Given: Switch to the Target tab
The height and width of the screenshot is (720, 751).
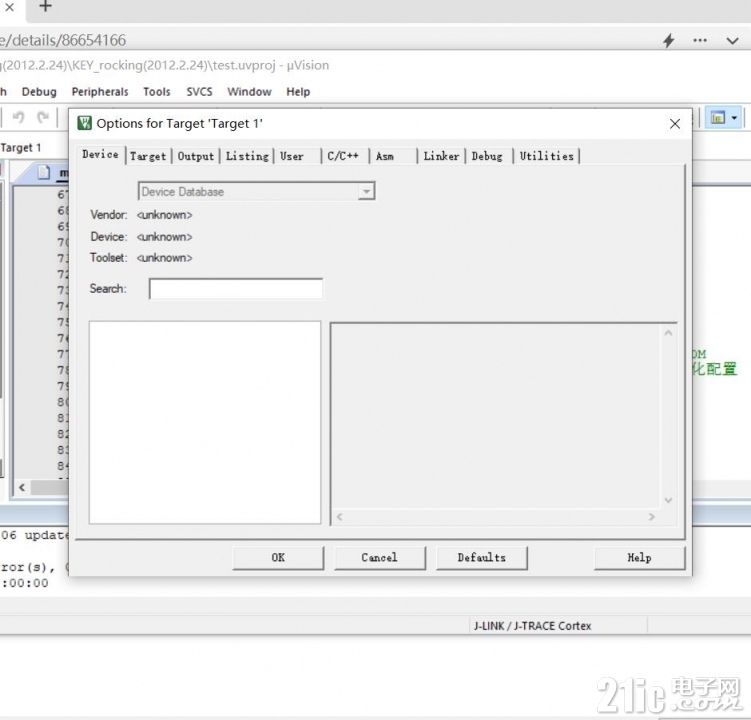Looking at the screenshot, I should tap(148, 156).
